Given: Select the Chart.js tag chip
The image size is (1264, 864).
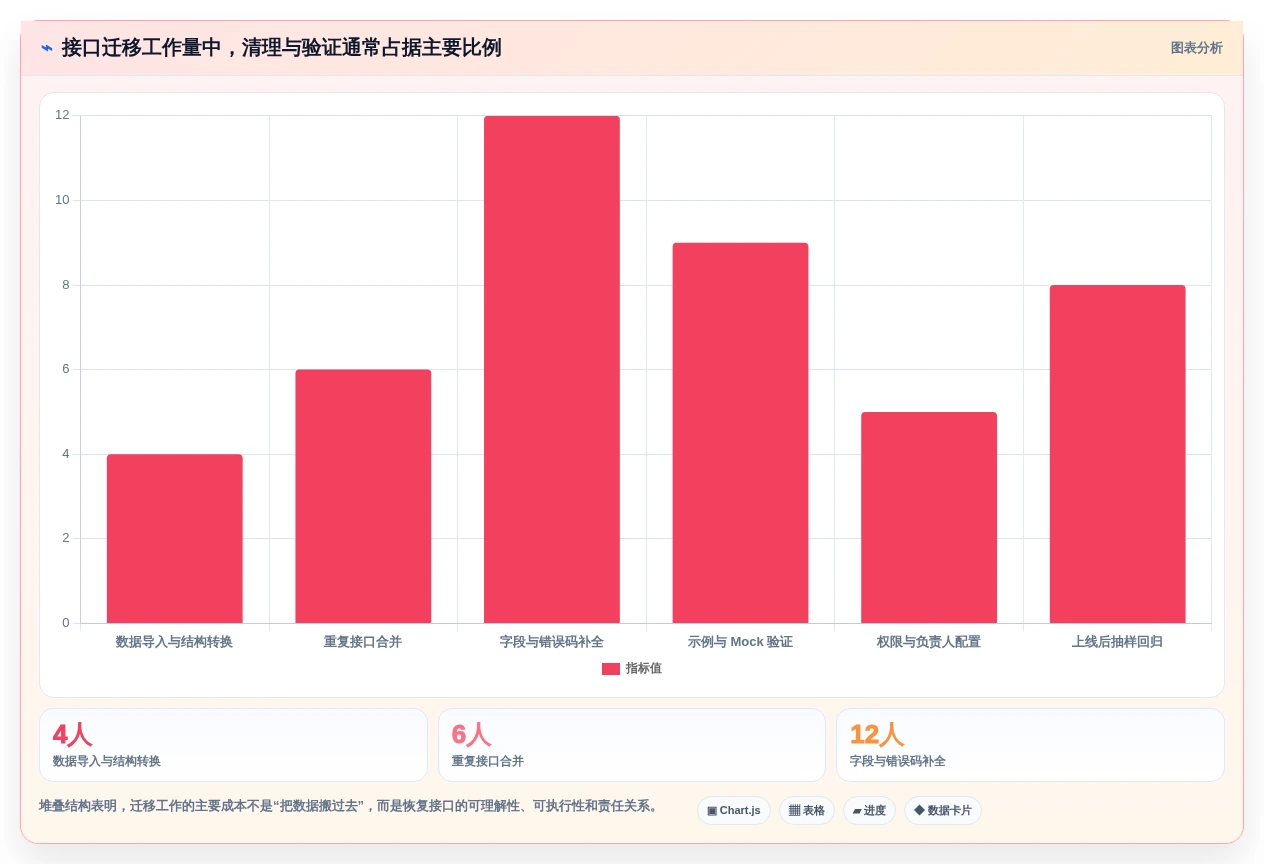Looking at the screenshot, I should coord(734,811).
